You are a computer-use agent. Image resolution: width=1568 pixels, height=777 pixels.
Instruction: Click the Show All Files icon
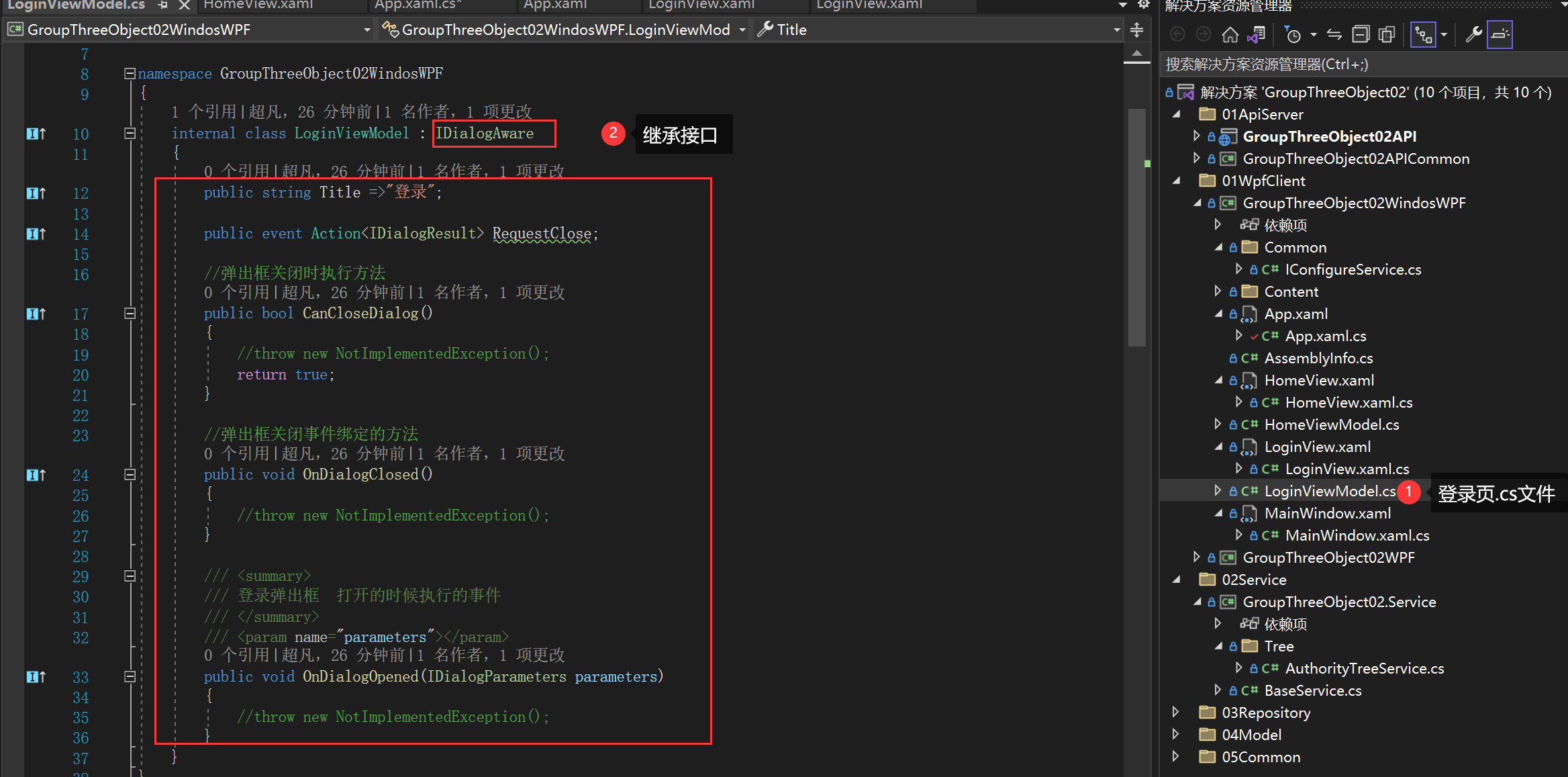1387,34
